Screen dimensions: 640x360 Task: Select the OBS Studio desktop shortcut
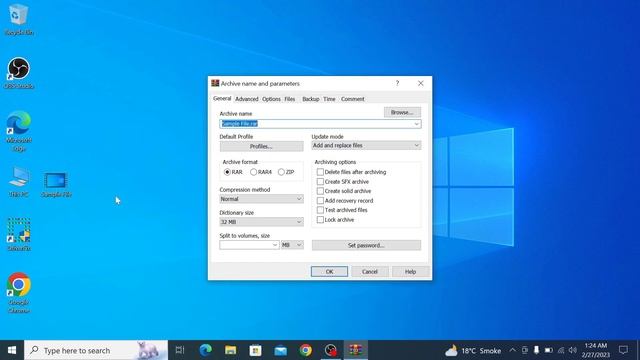click(x=18, y=73)
